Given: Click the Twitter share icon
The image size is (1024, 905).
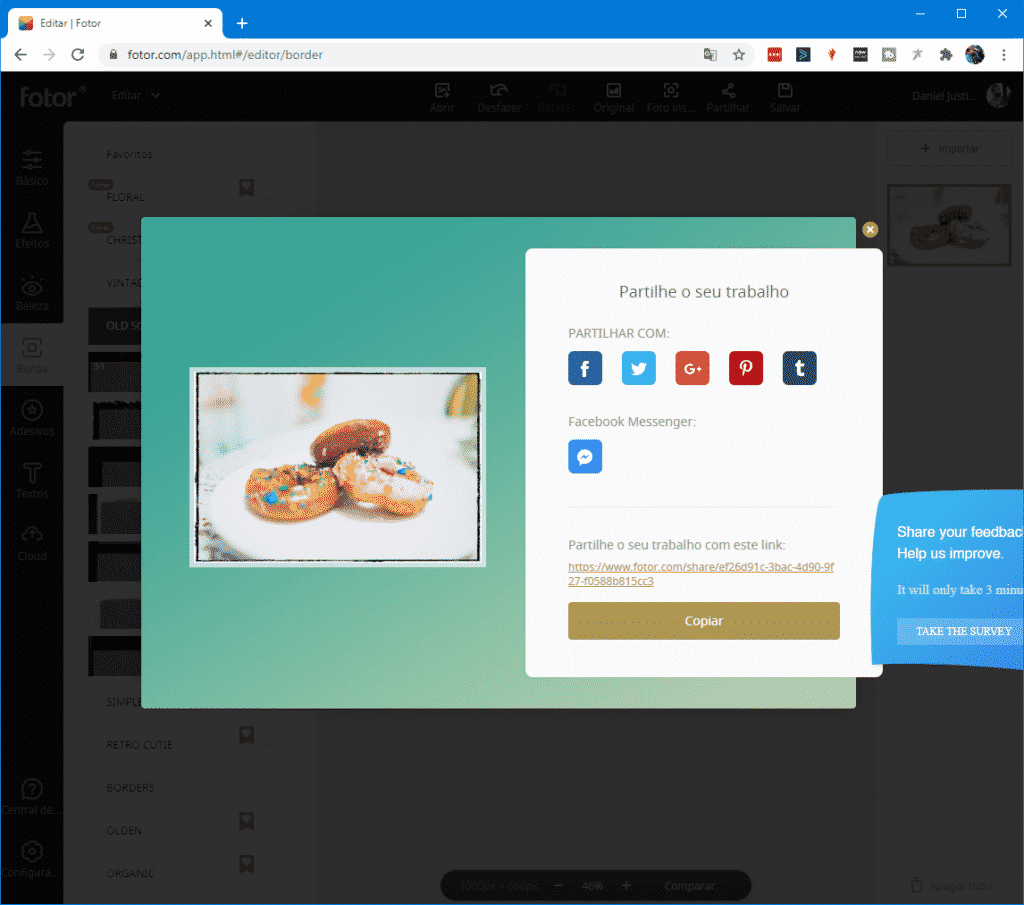Looking at the screenshot, I should (x=638, y=368).
